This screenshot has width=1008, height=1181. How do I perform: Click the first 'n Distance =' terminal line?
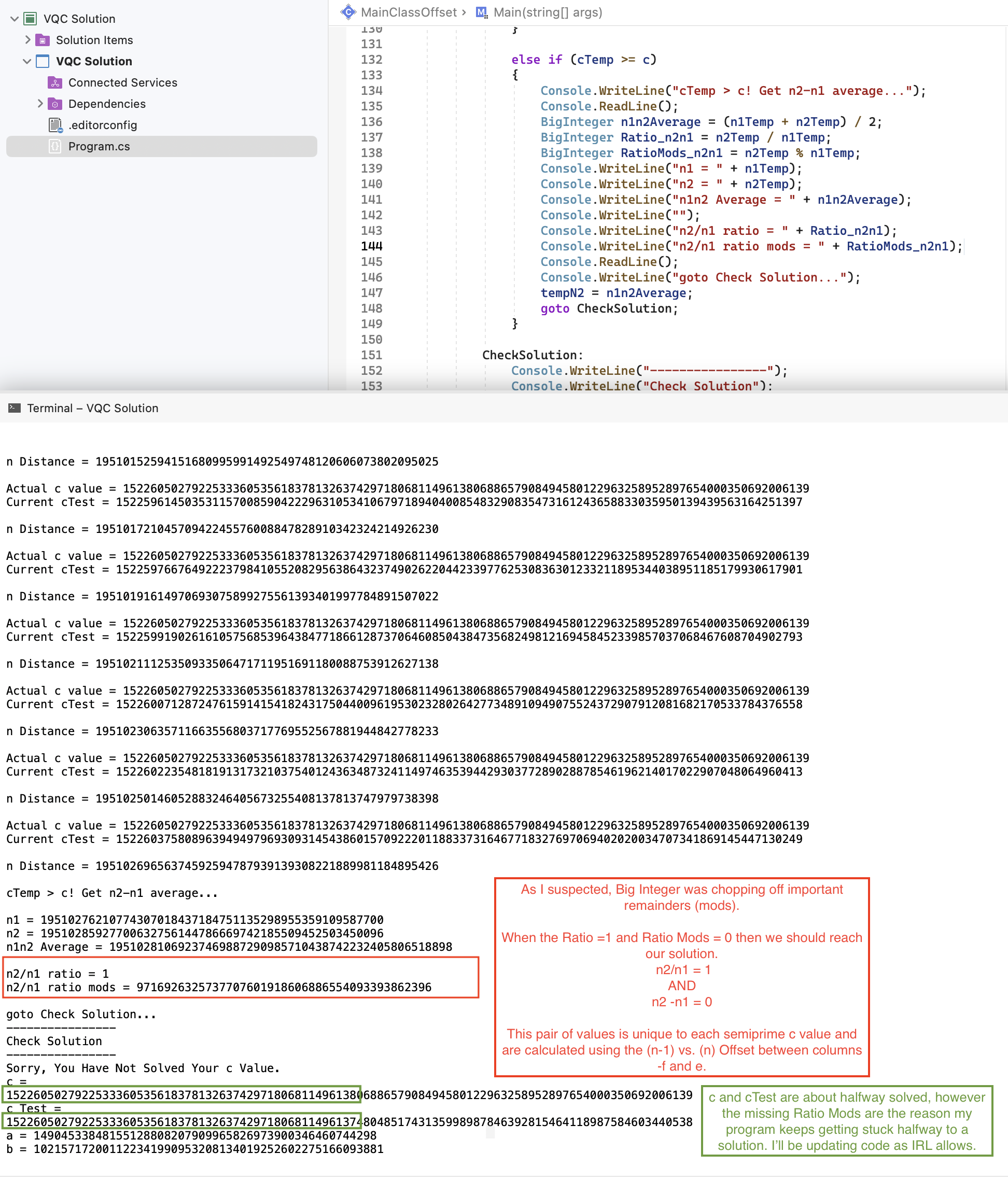tap(222, 462)
